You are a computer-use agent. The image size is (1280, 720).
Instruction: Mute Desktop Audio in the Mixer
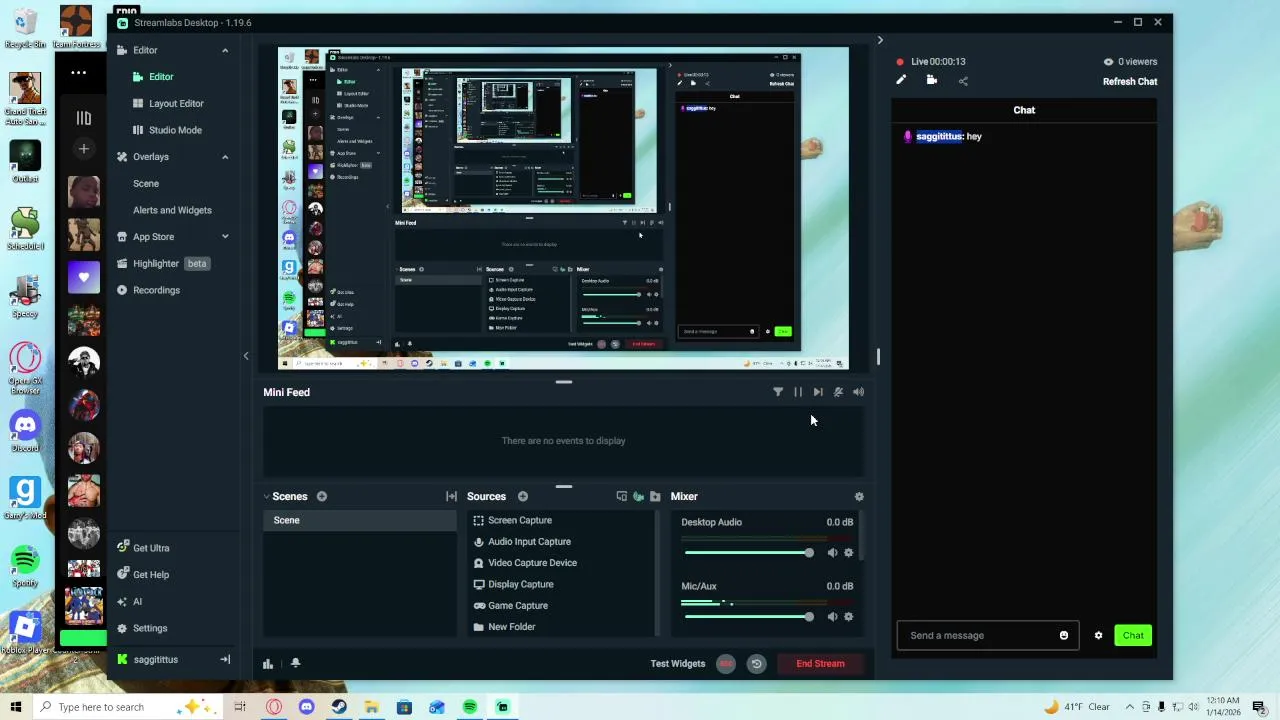(x=832, y=553)
